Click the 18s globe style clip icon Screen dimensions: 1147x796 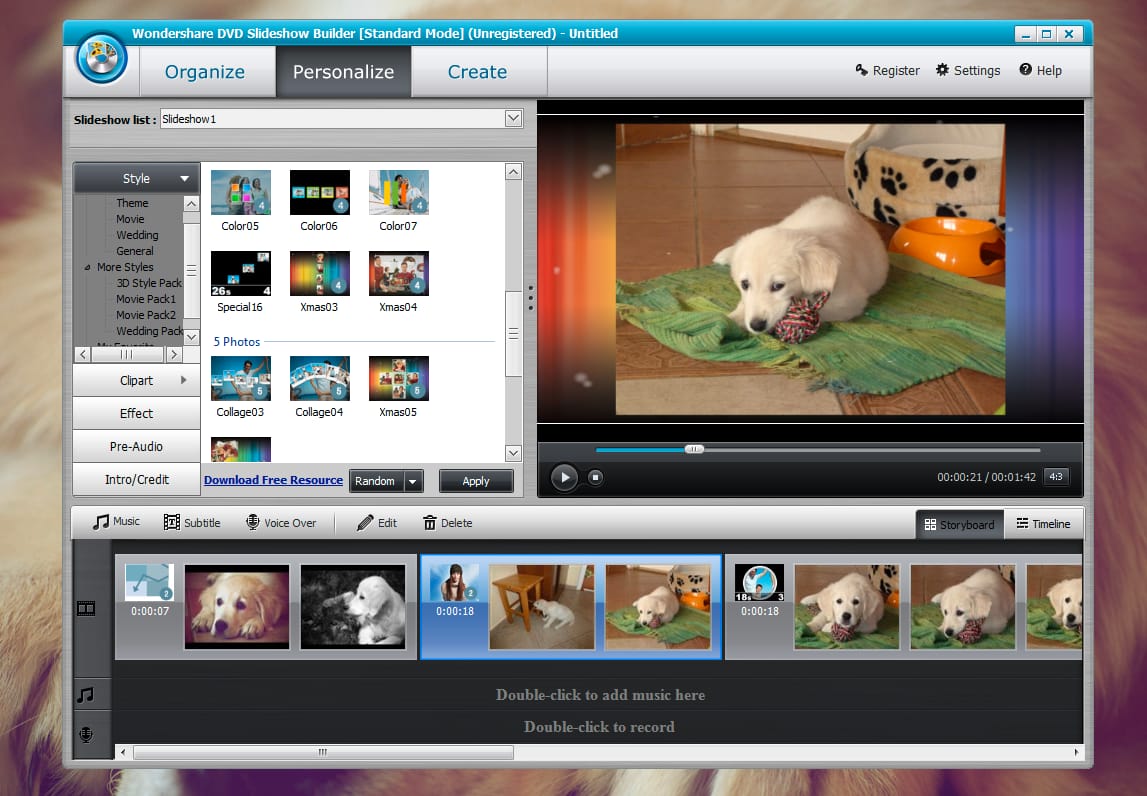(759, 582)
